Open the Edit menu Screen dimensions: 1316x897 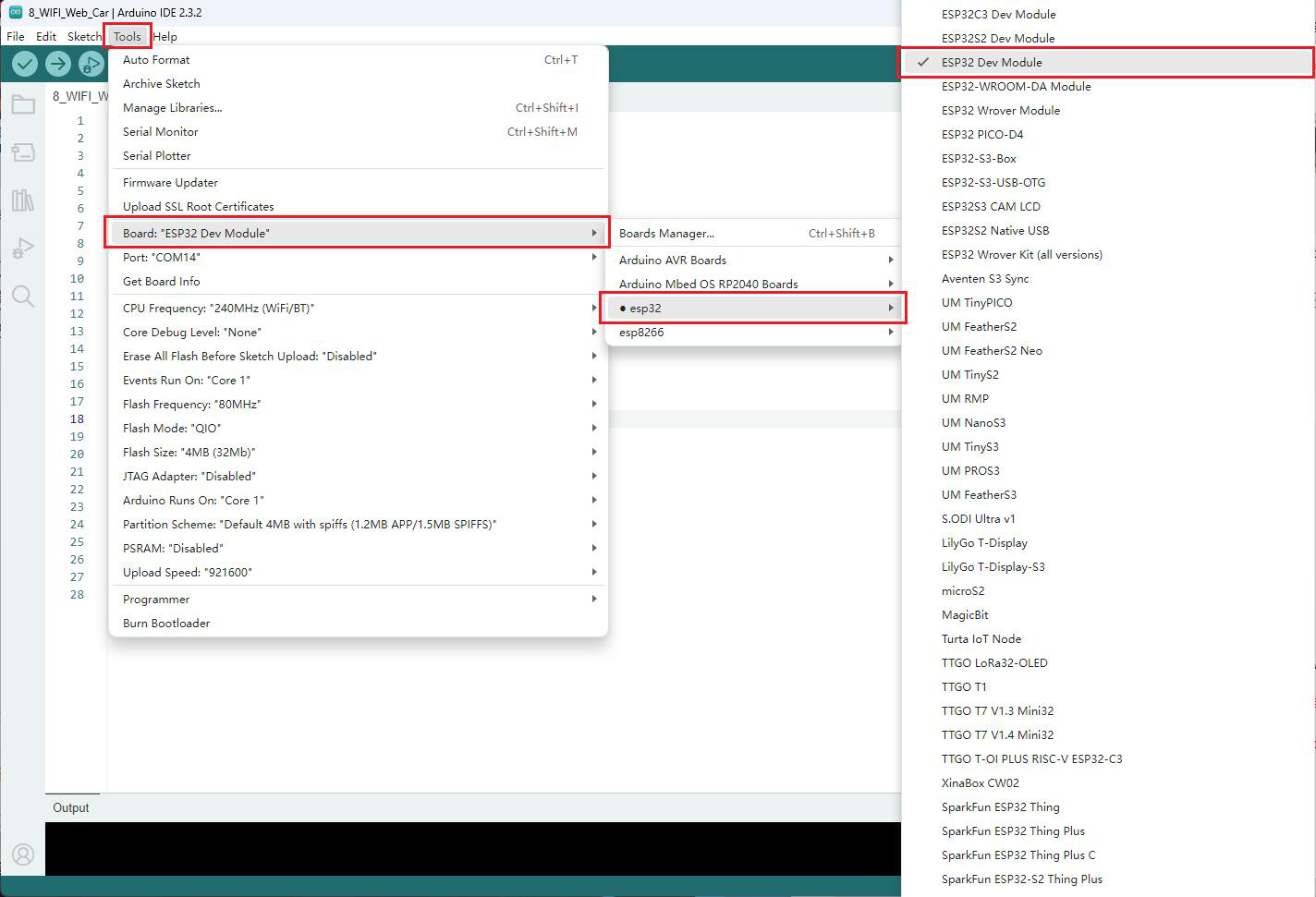click(x=46, y=36)
